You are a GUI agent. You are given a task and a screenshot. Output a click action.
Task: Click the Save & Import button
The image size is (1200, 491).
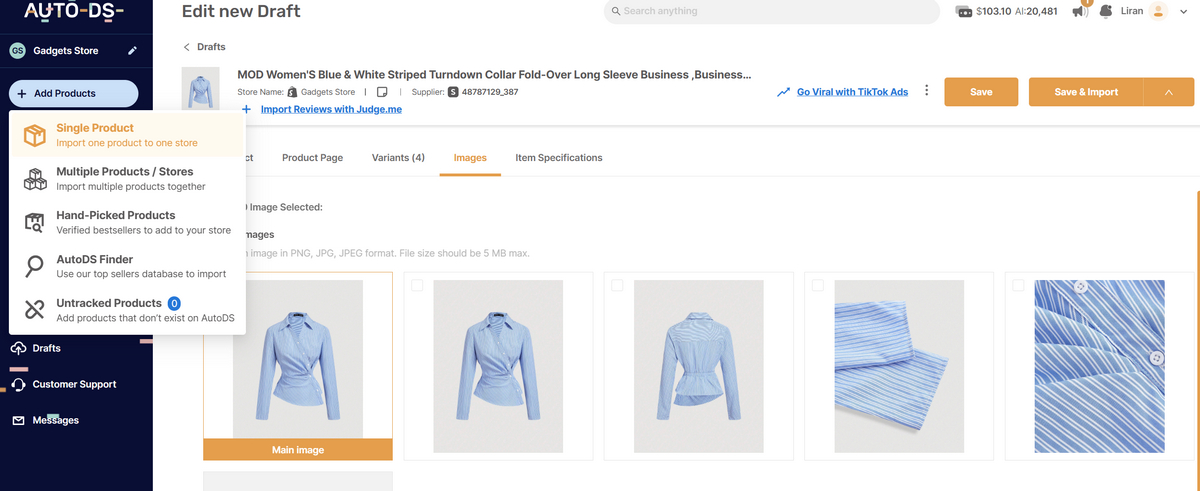[x=1086, y=92]
